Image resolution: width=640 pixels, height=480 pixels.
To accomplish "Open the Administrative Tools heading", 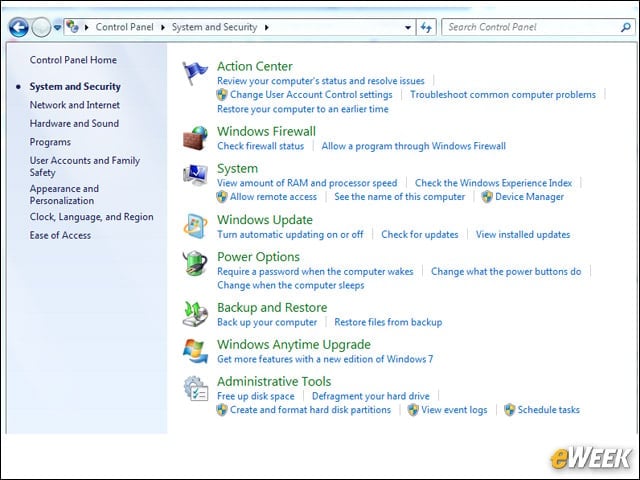I will [274, 381].
